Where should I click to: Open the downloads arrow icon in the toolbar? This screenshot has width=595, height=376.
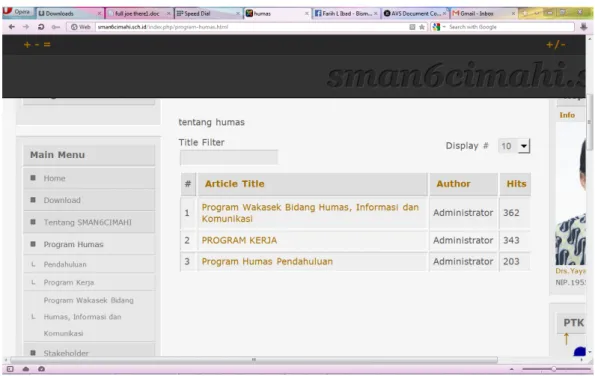(584, 27)
